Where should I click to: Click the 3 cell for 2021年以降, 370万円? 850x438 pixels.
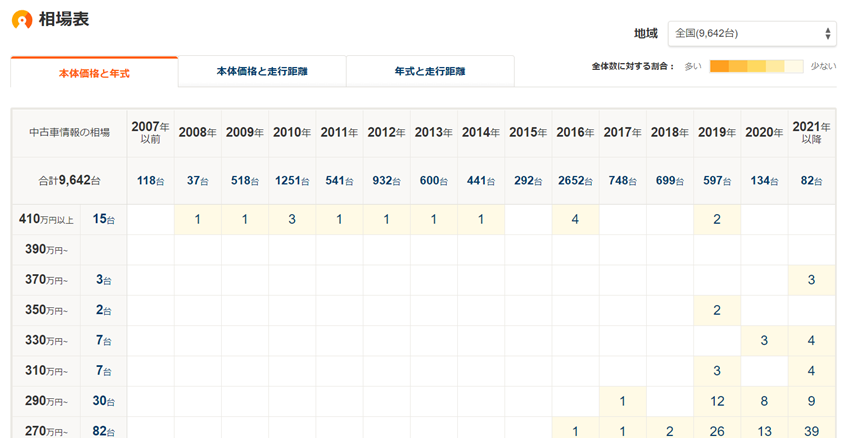pos(811,280)
